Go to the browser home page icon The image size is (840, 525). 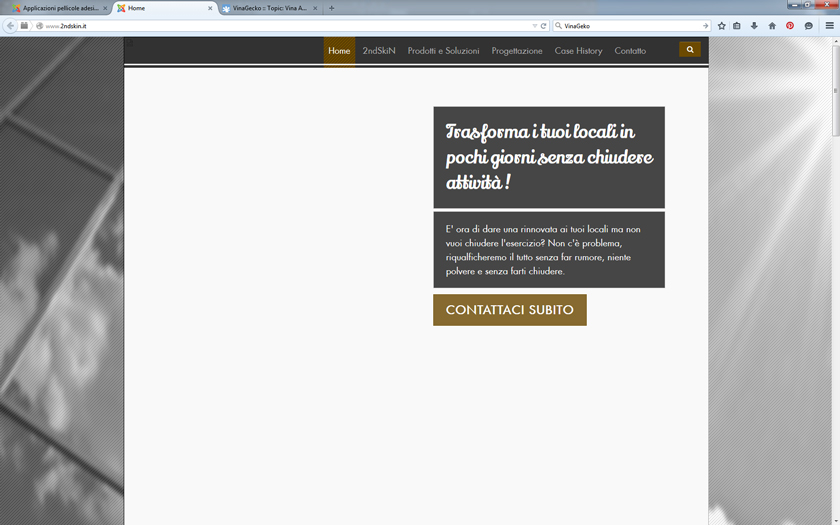click(772, 26)
